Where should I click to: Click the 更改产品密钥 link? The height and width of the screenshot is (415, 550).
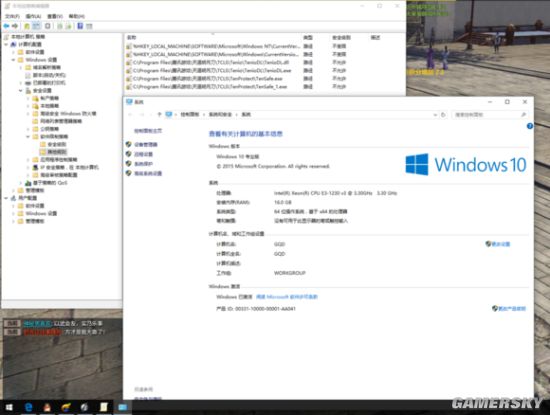click(x=509, y=309)
